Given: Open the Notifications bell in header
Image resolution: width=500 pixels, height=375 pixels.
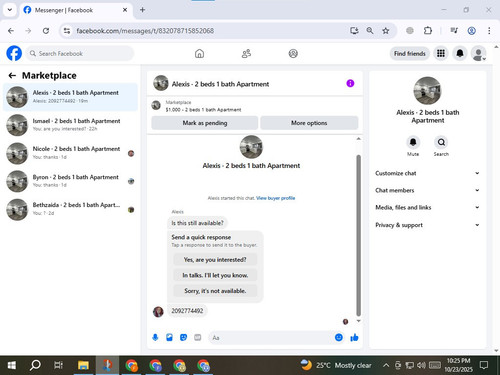Looking at the screenshot, I should pyautogui.click(x=460, y=53).
